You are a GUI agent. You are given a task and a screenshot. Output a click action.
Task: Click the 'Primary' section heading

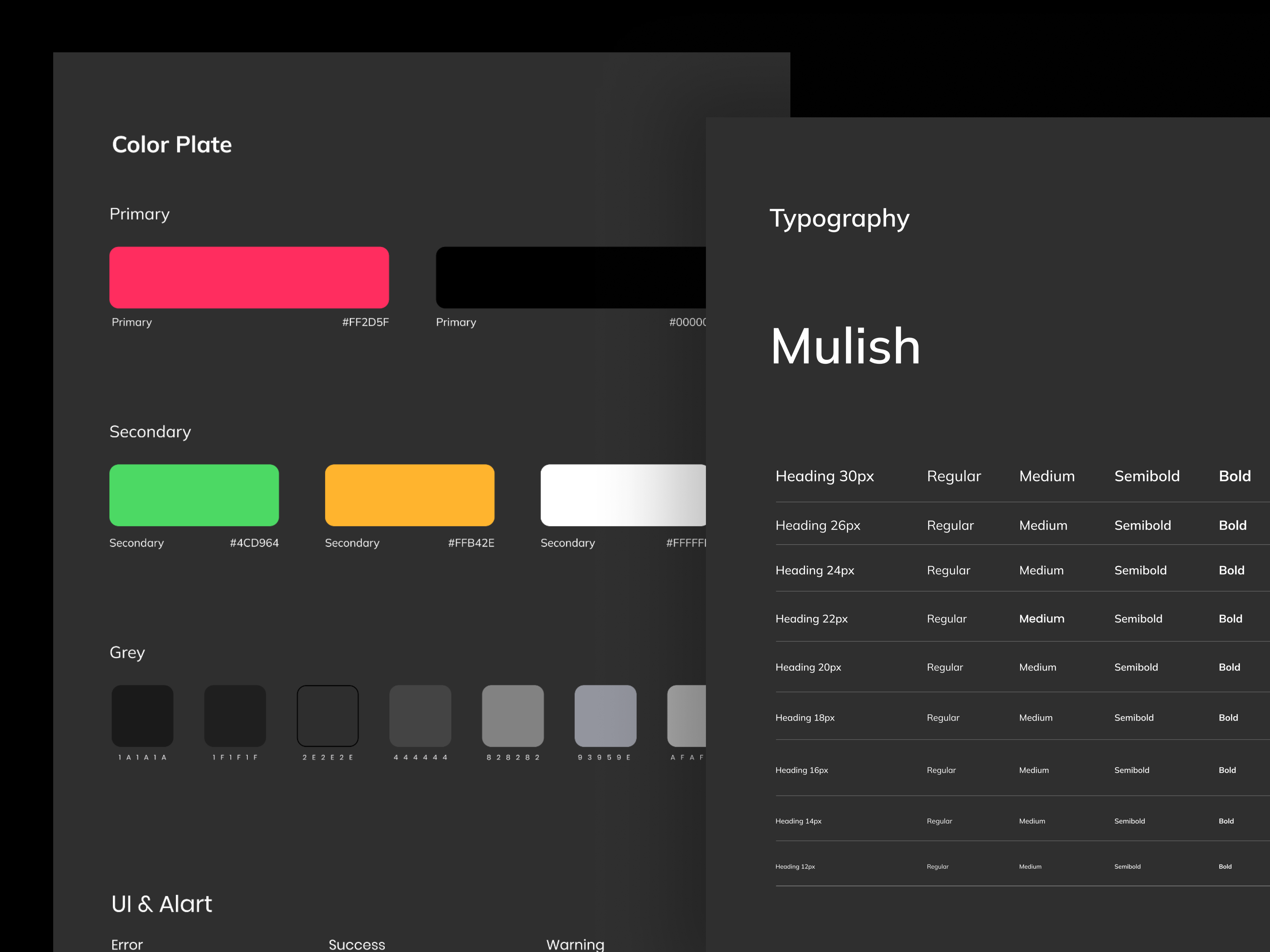140,215
